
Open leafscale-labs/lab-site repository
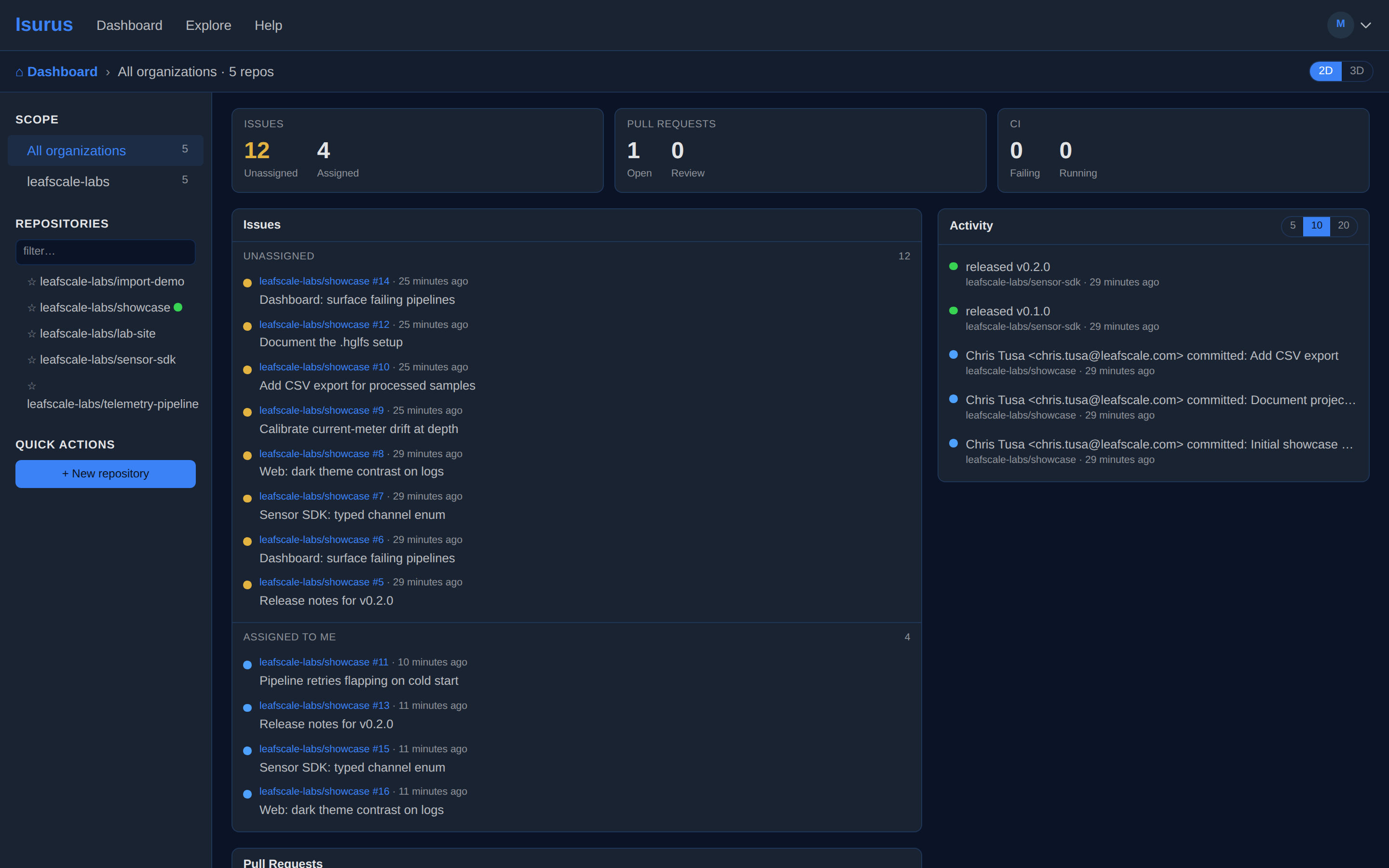(x=97, y=334)
